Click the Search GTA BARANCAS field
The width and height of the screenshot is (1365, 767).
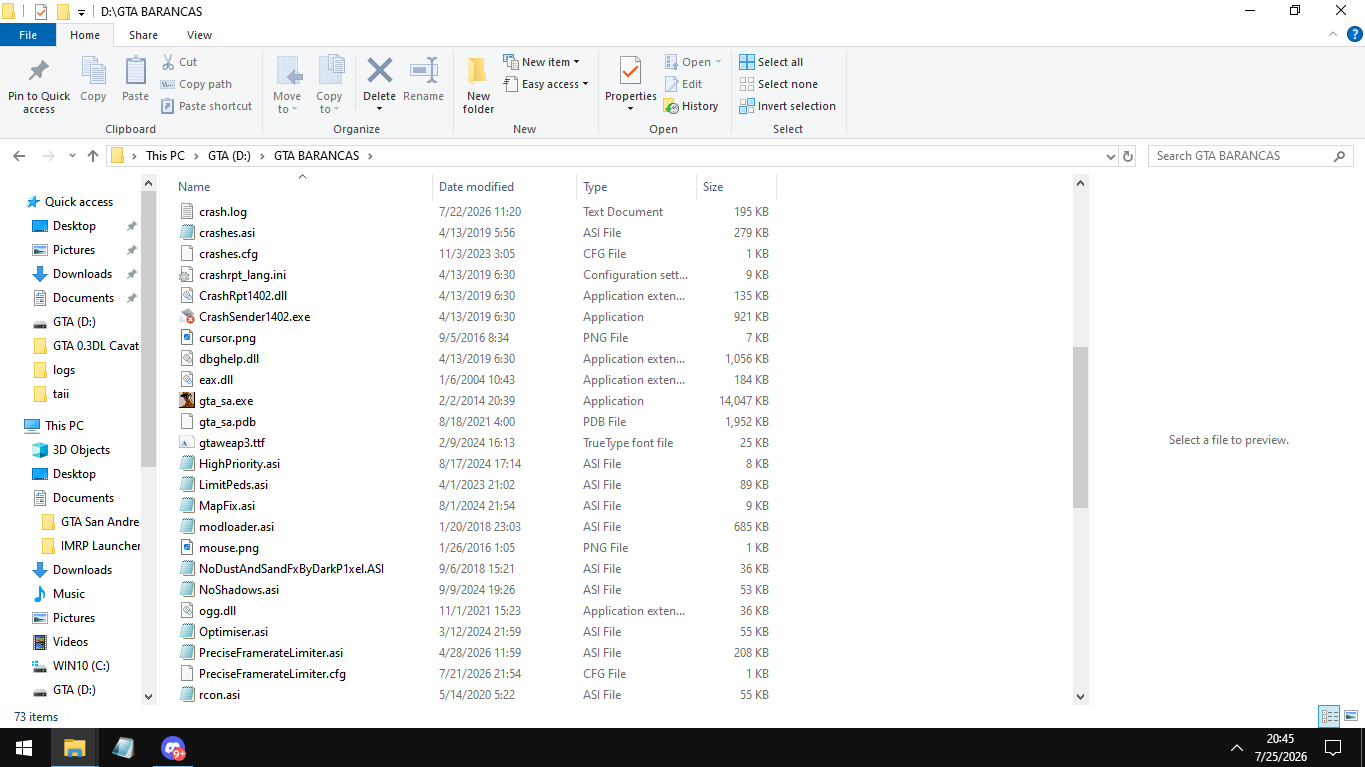point(1243,156)
